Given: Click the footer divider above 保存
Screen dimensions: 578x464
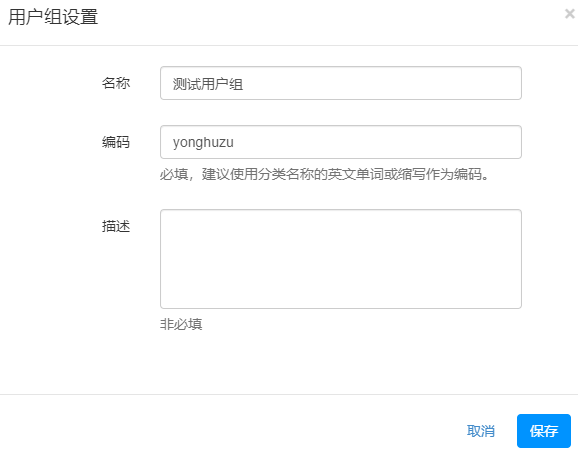Looking at the screenshot, I should coord(289,394).
